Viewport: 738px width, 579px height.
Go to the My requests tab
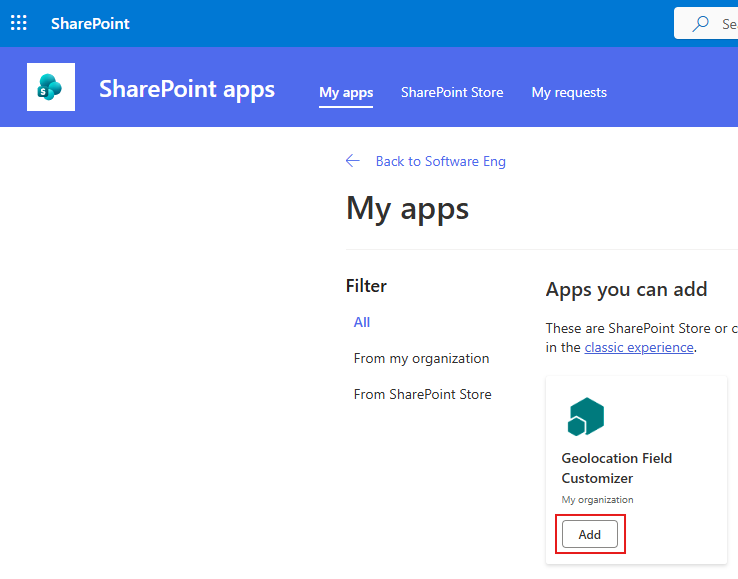(x=569, y=92)
